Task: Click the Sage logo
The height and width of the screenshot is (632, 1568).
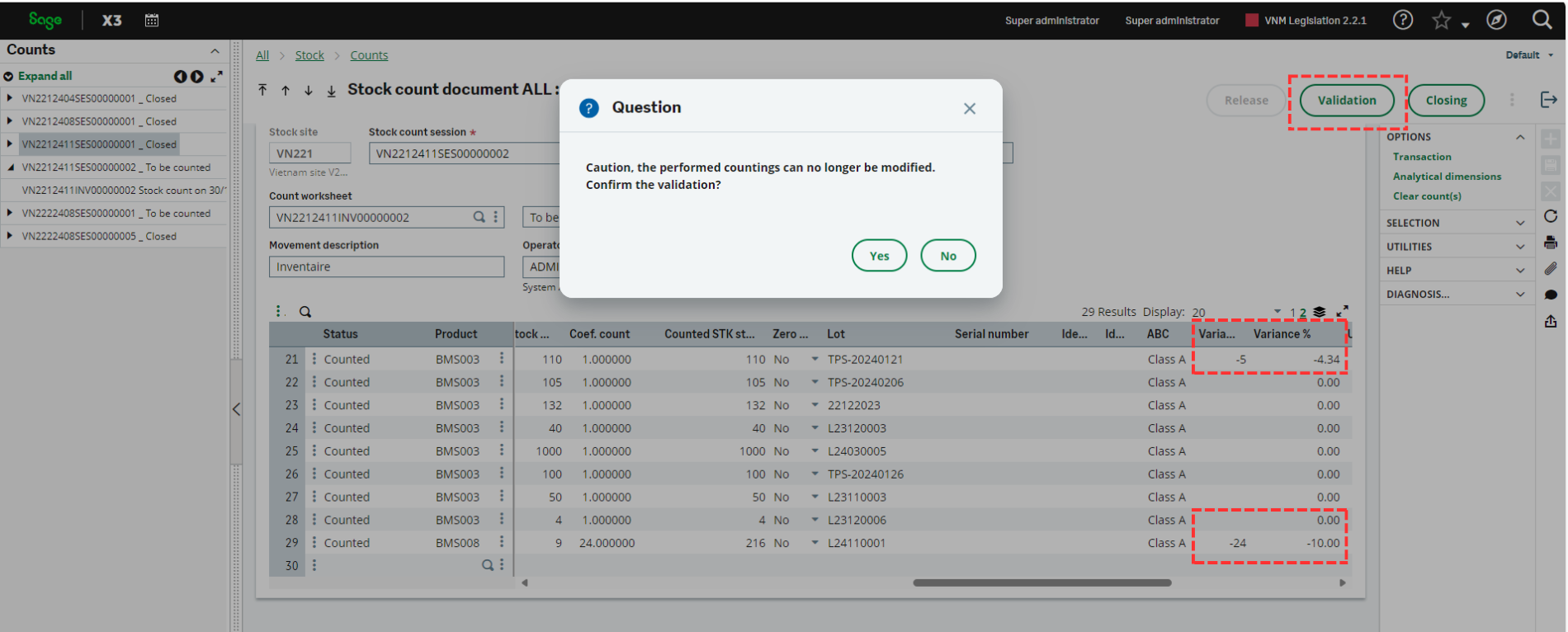Action: click(x=45, y=20)
